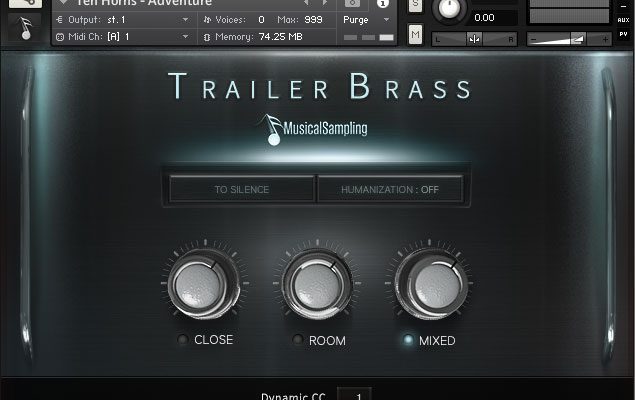Image resolution: width=635 pixels, height=400 pixels.
Task: Open the Output st. 1 dropdown
Action: [x=121, y=19]
